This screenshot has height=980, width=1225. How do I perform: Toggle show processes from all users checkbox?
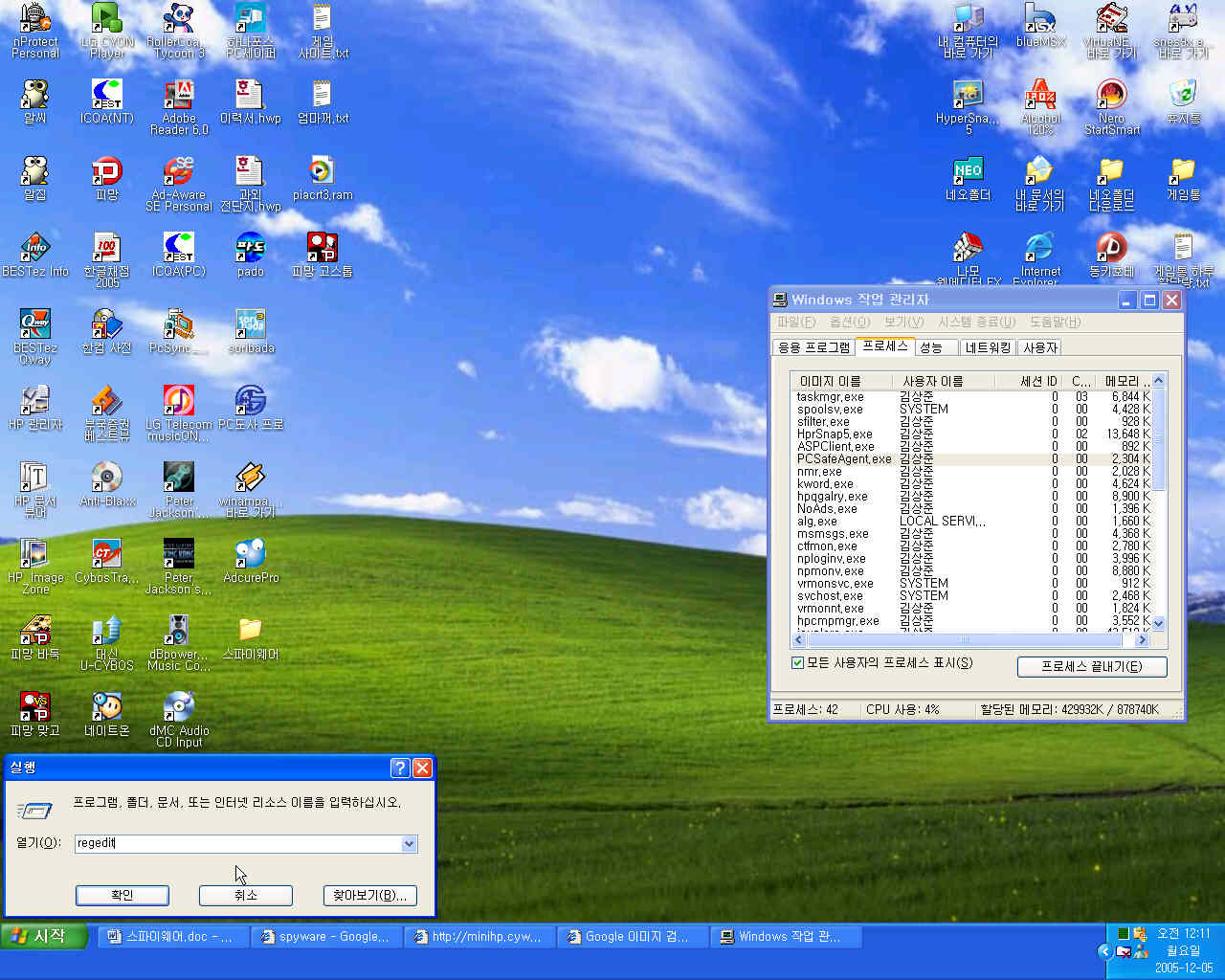click(797, 663)
